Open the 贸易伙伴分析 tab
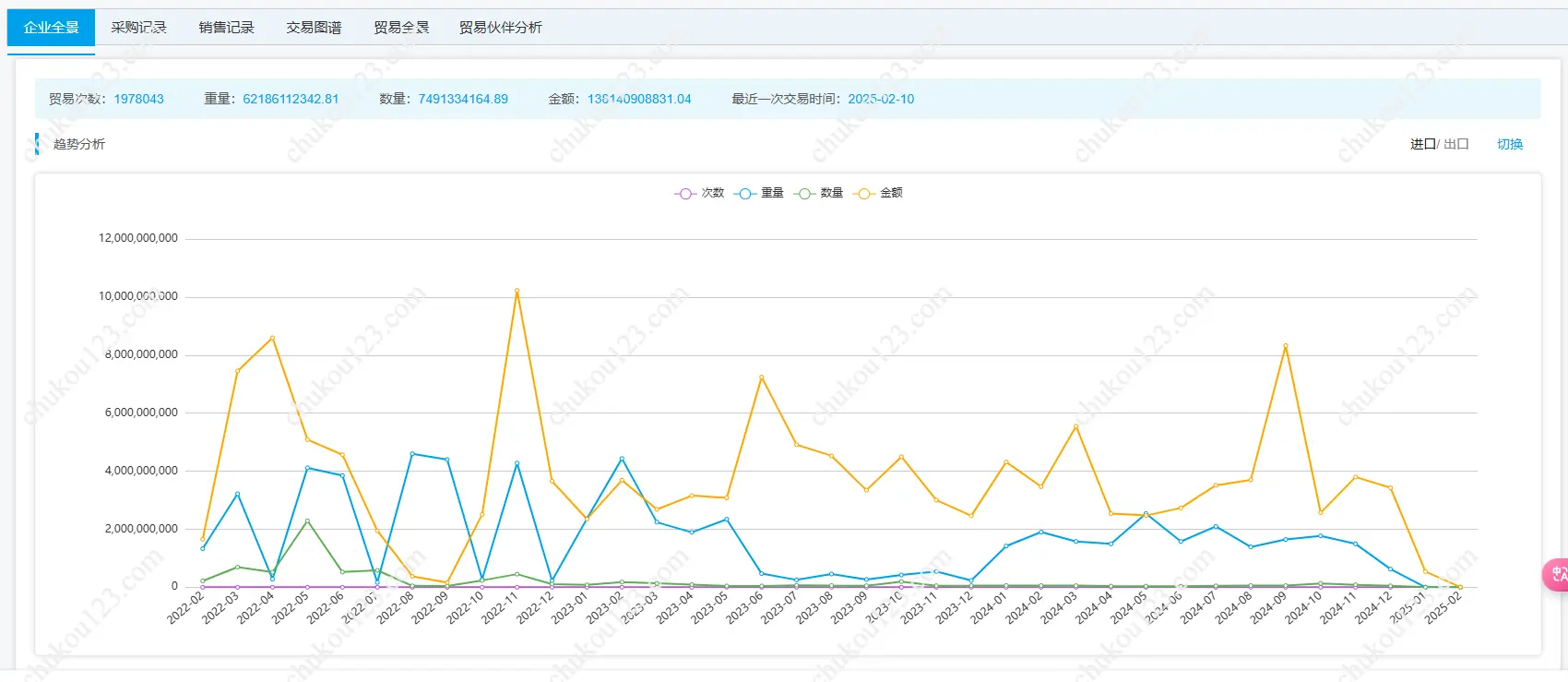Viewport: 1568px width, 682px height. click(500, 28)
